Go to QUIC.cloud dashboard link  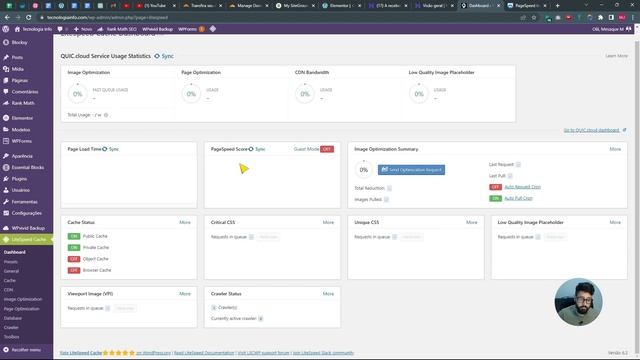click(x=595, y=130)
